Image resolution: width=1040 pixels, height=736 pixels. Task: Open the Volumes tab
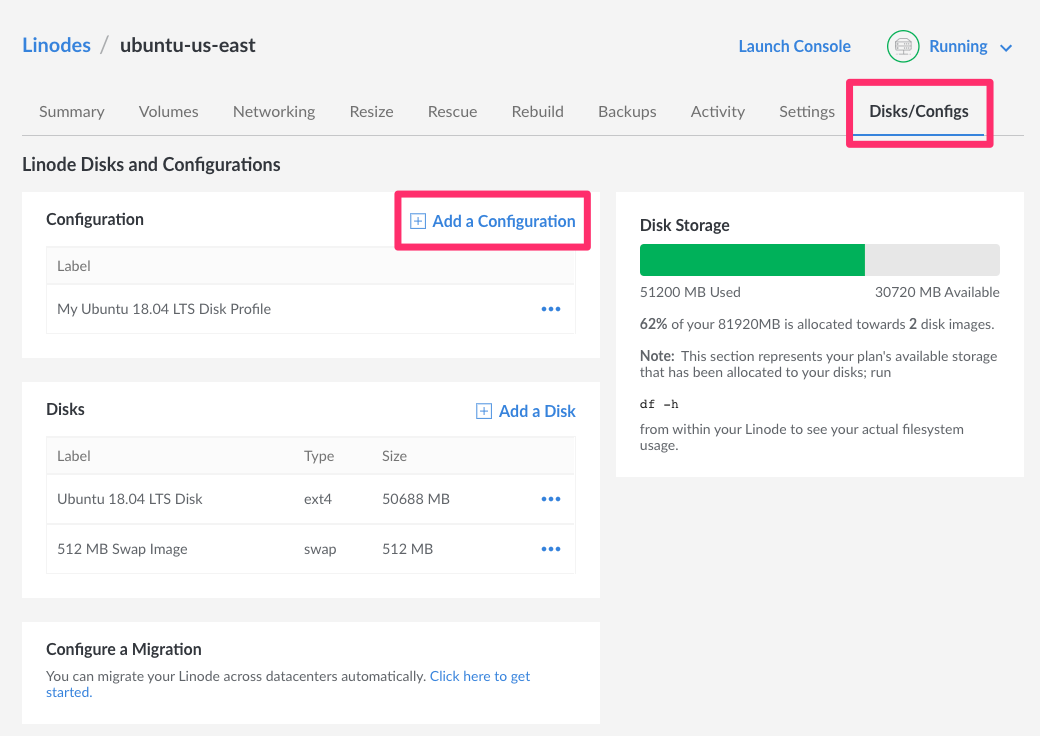click(168, 111)
